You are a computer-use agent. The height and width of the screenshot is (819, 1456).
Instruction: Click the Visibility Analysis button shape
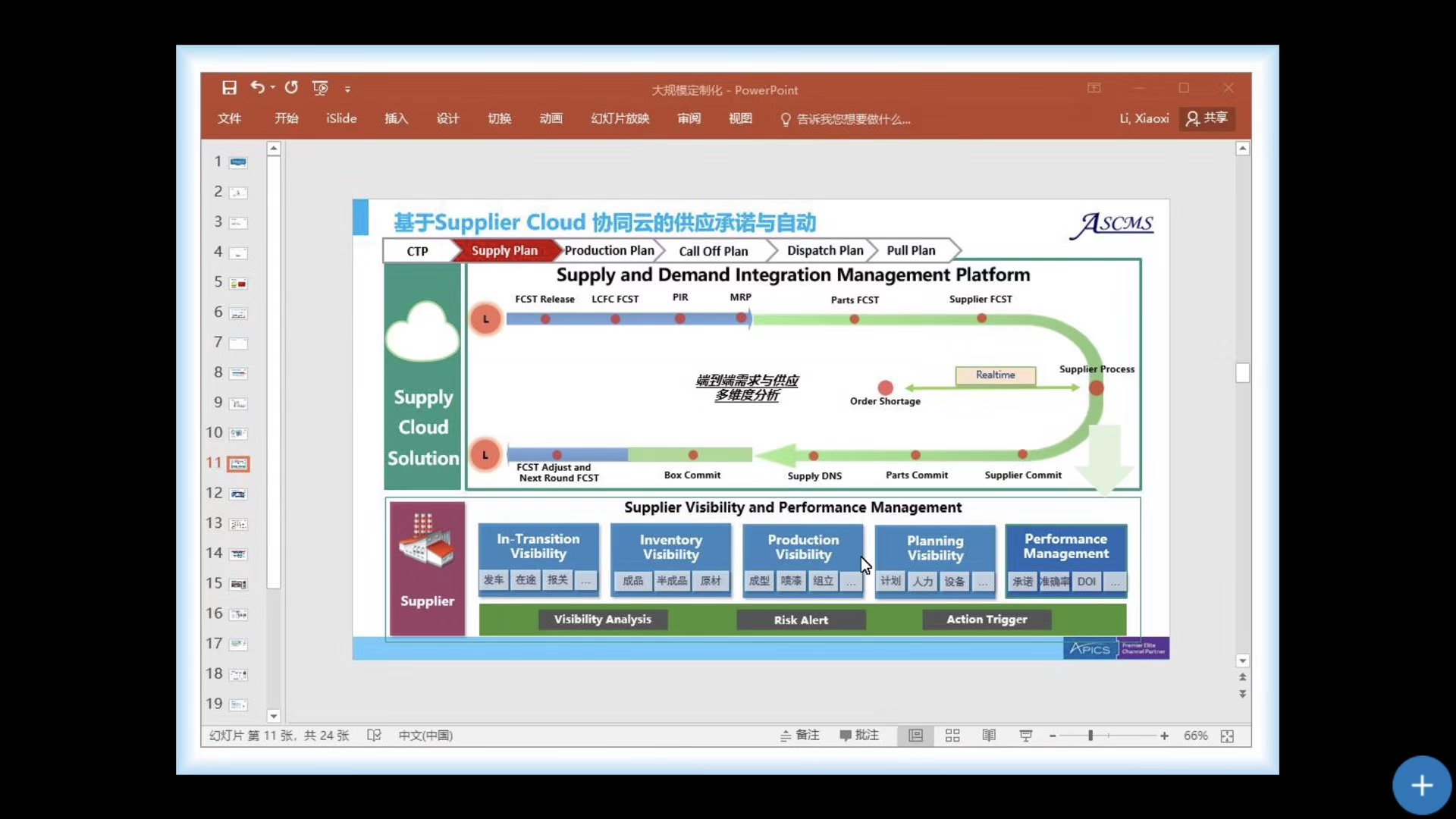[603, 620]
